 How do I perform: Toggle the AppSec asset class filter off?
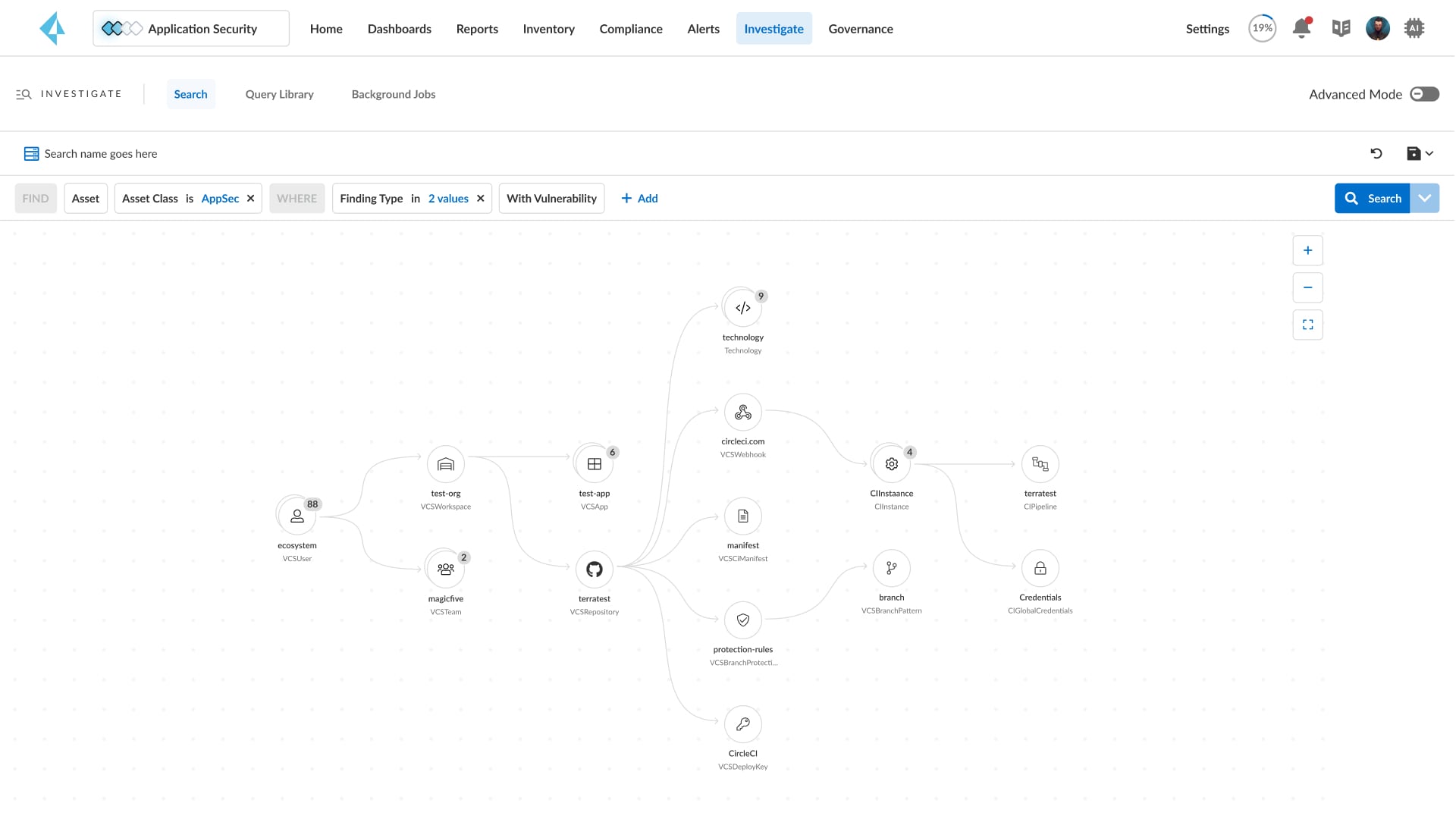pos(250,198)
